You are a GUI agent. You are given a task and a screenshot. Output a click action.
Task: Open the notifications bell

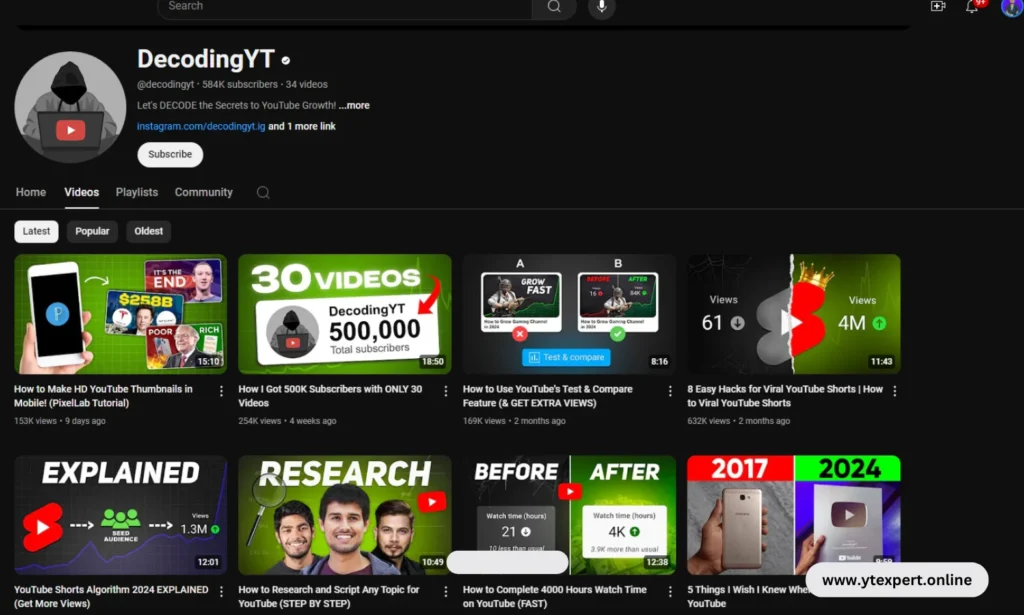(x=972, y=7)
